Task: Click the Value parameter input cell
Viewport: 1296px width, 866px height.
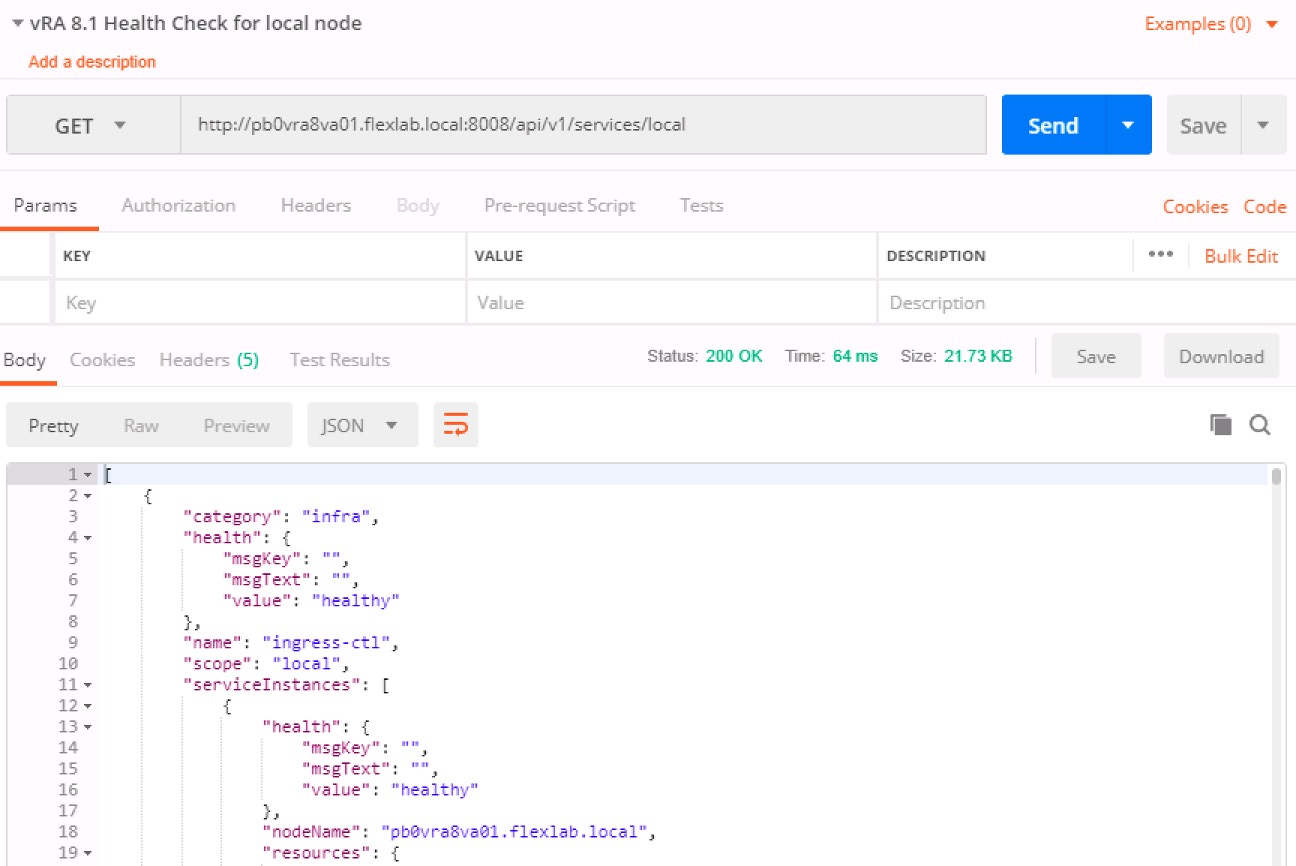Action: tap(672, 303)
